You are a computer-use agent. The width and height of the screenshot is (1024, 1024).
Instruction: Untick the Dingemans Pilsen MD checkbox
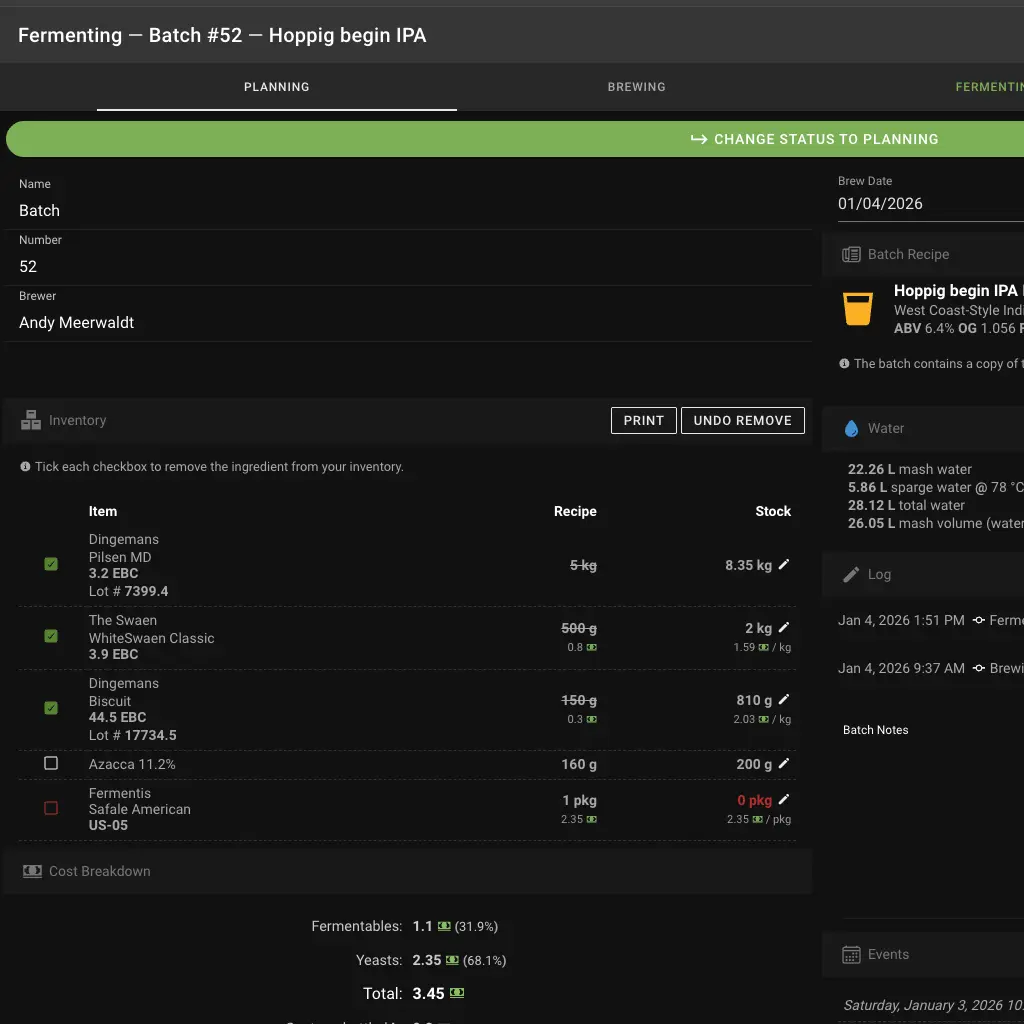(51, 564)
